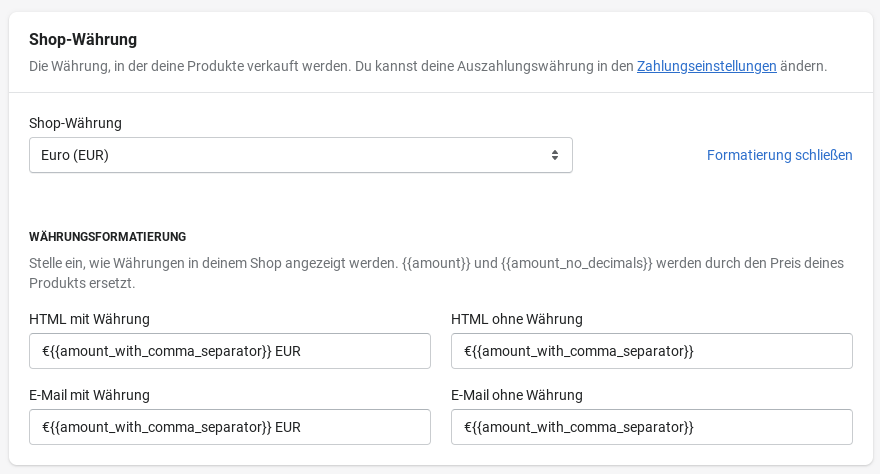Click Formatierung schließen to collapse formatting
Screen dimensions: 880x474
pyautogui.click(x=779, y=155)
